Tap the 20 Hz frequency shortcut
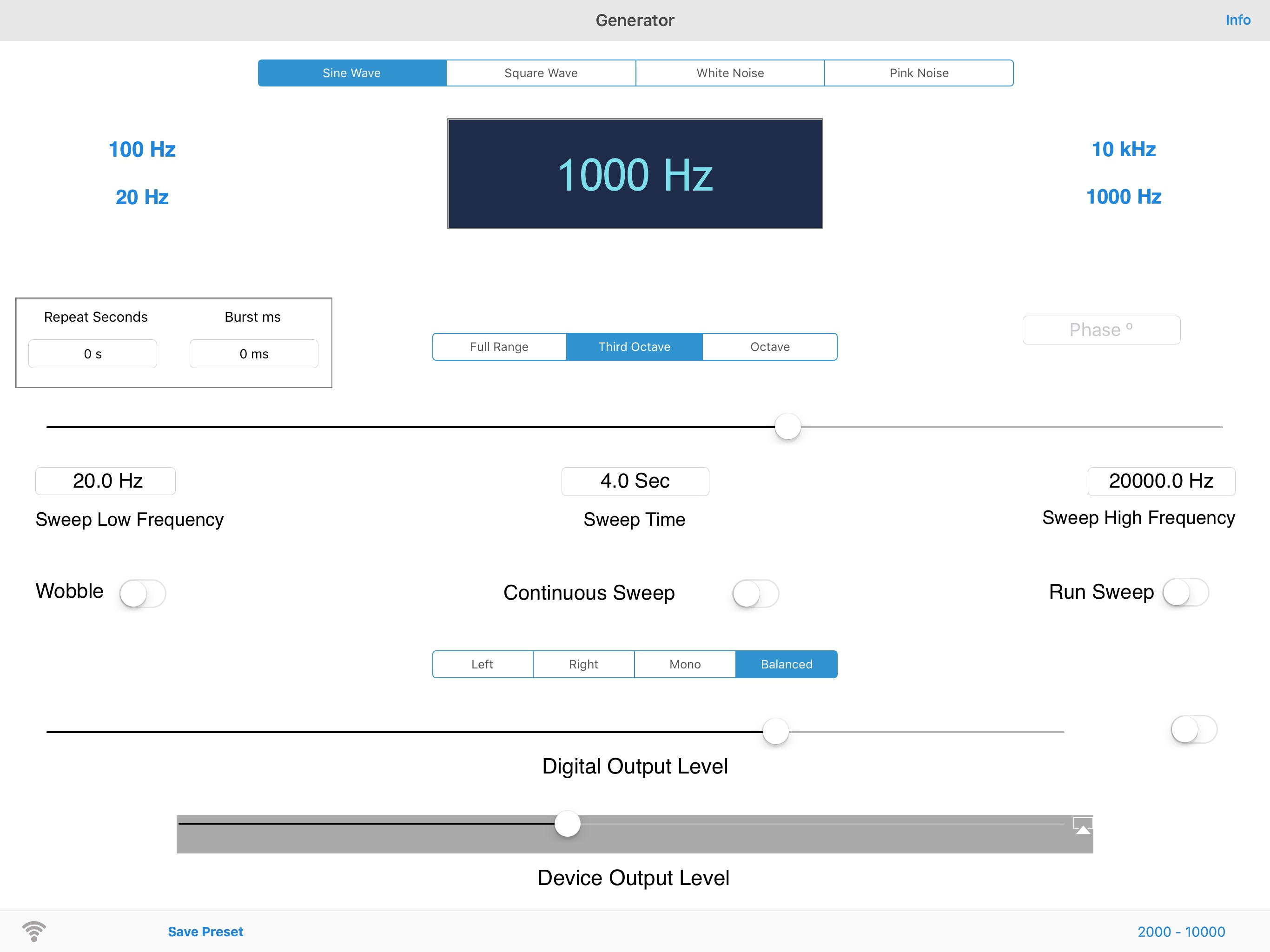Viewport: 1270px width, 952px height. click(142, 197)
